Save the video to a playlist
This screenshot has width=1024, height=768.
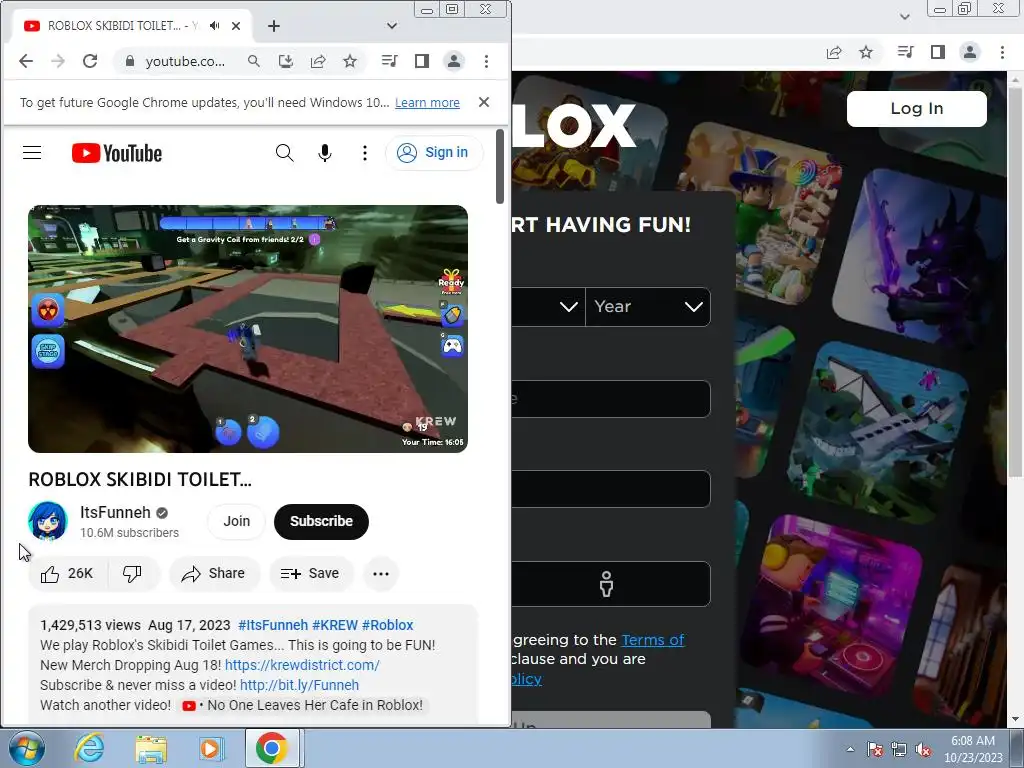[311, 573]
